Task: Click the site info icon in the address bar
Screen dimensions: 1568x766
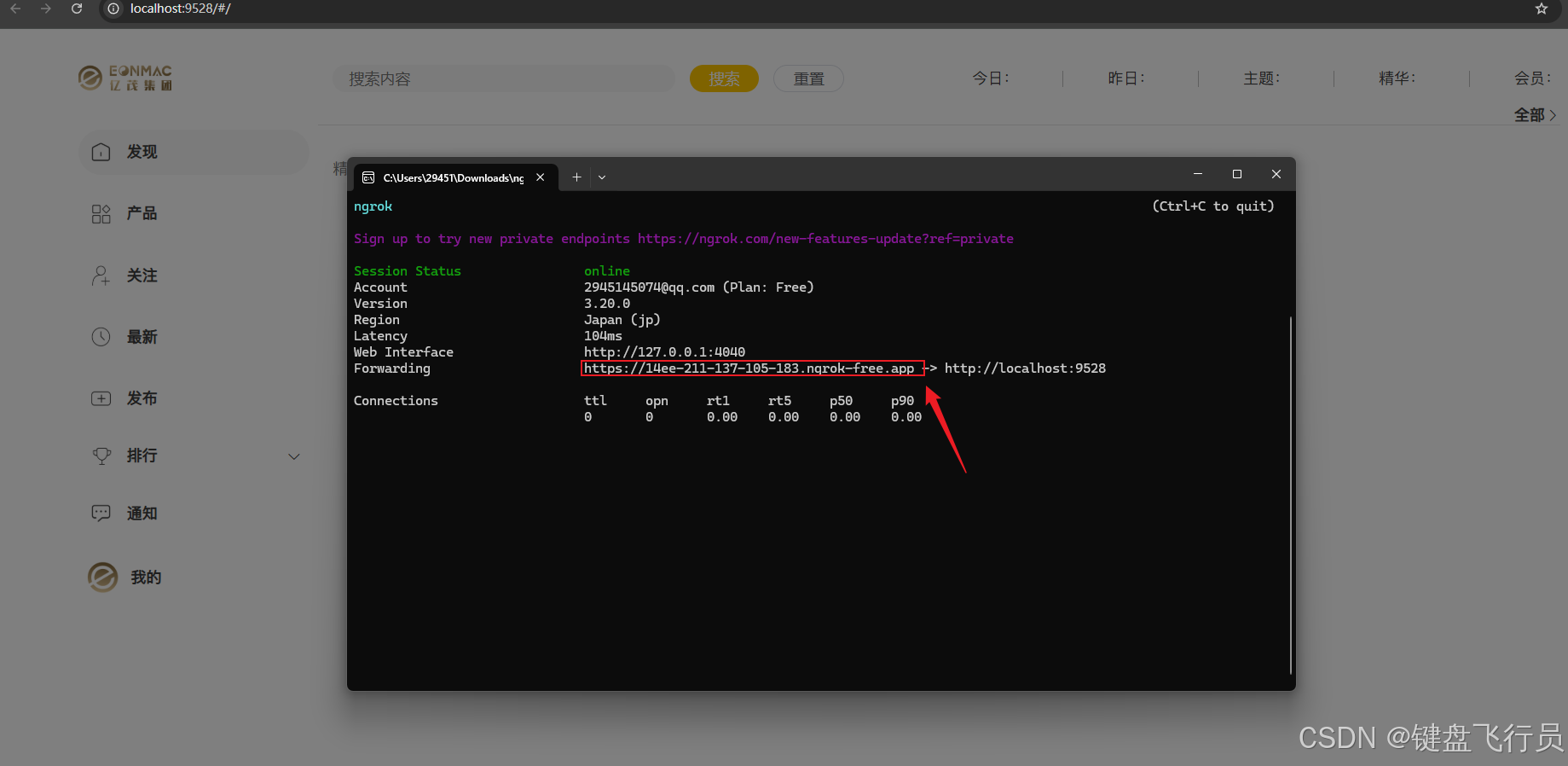Action: click(113, 9)
